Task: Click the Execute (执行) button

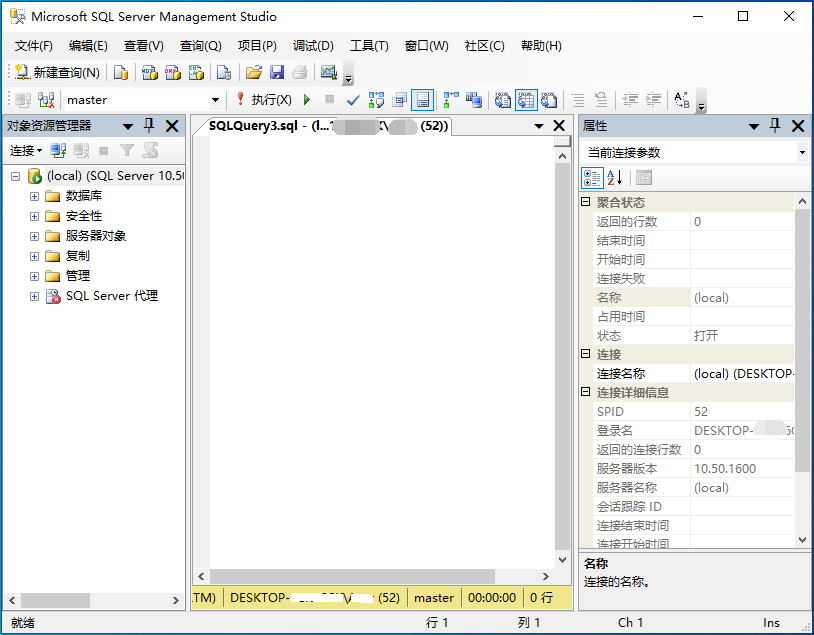Action: click(x=264, y=100)
